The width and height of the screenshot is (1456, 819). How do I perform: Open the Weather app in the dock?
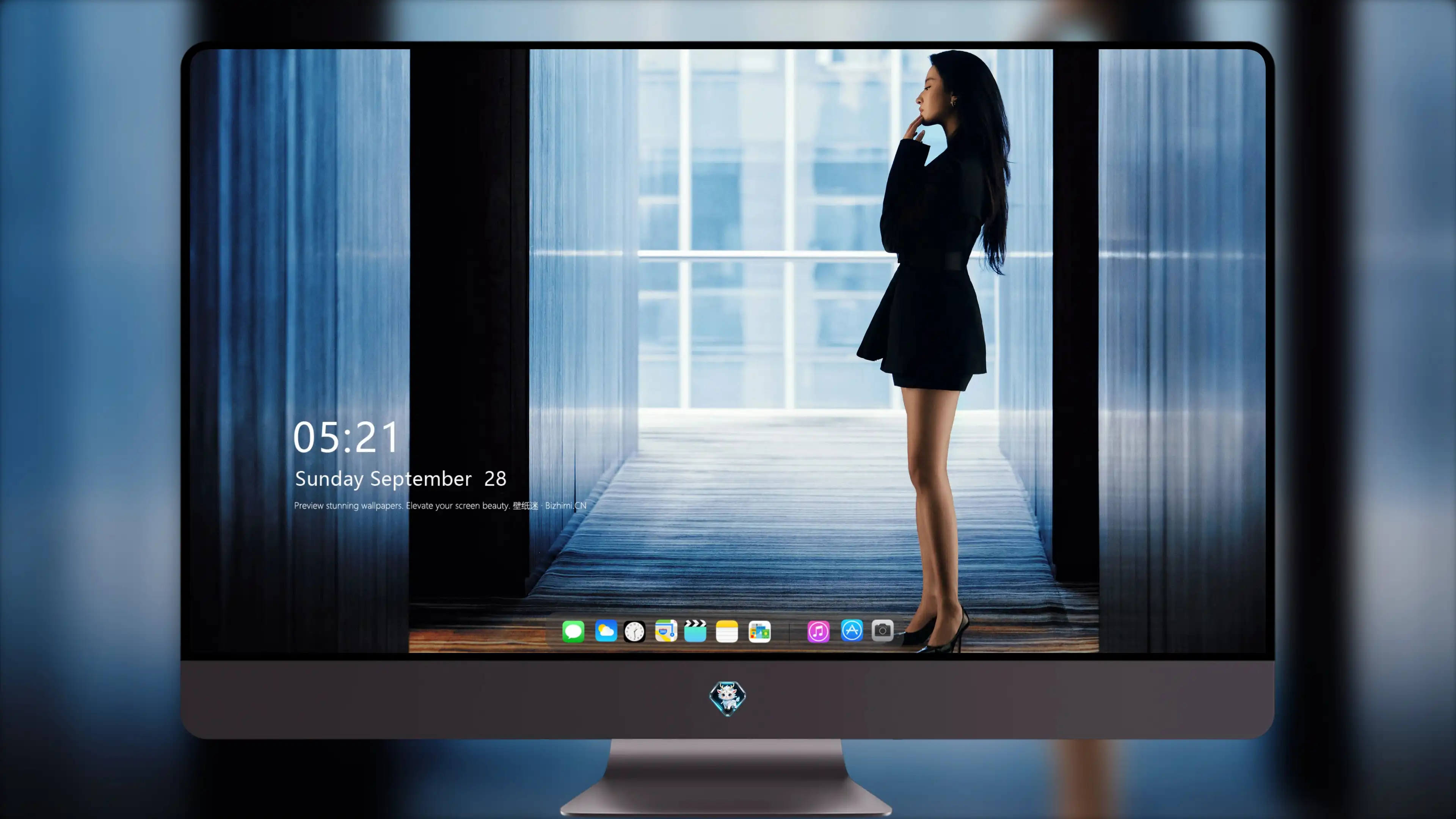point(606,631)
